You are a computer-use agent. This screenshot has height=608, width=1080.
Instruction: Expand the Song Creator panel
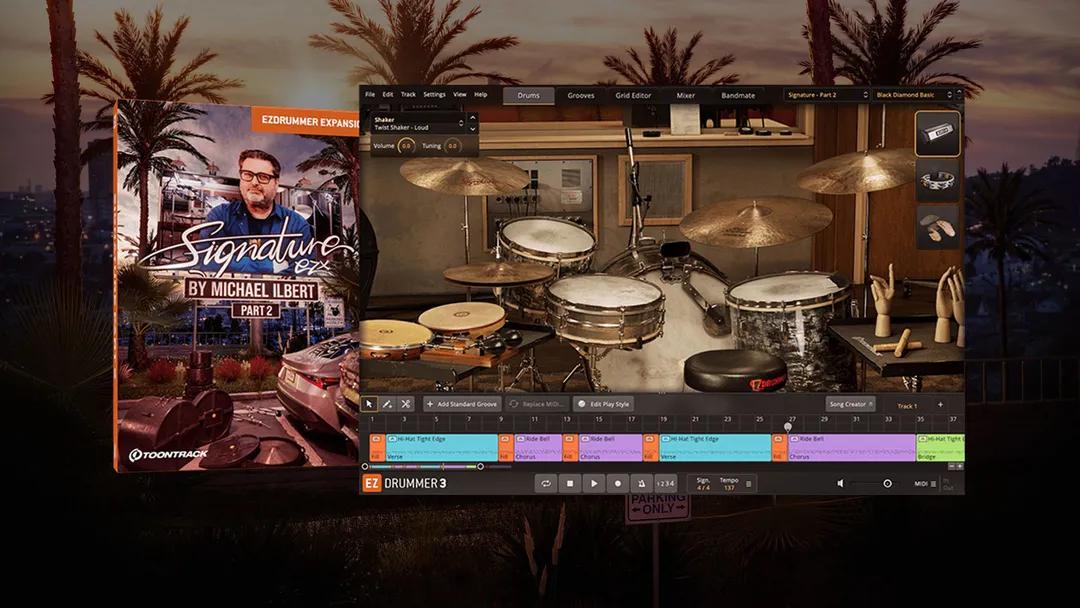[x=847, y=404]
